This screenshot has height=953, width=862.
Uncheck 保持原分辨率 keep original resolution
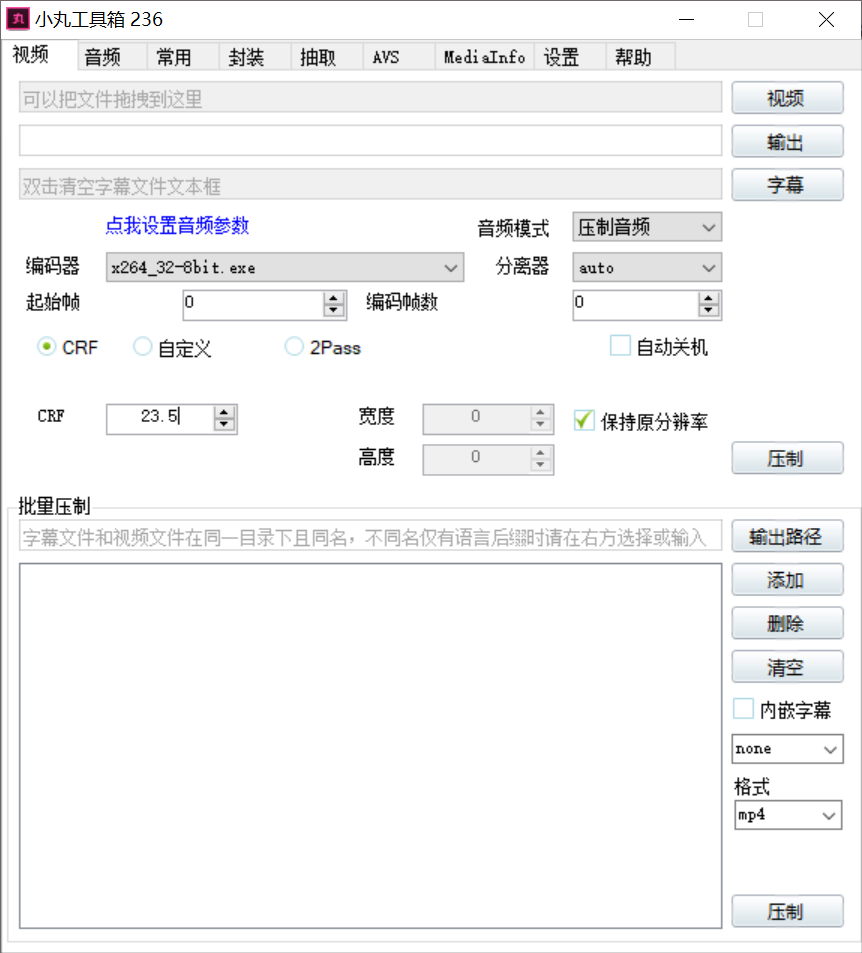(584, 420)
